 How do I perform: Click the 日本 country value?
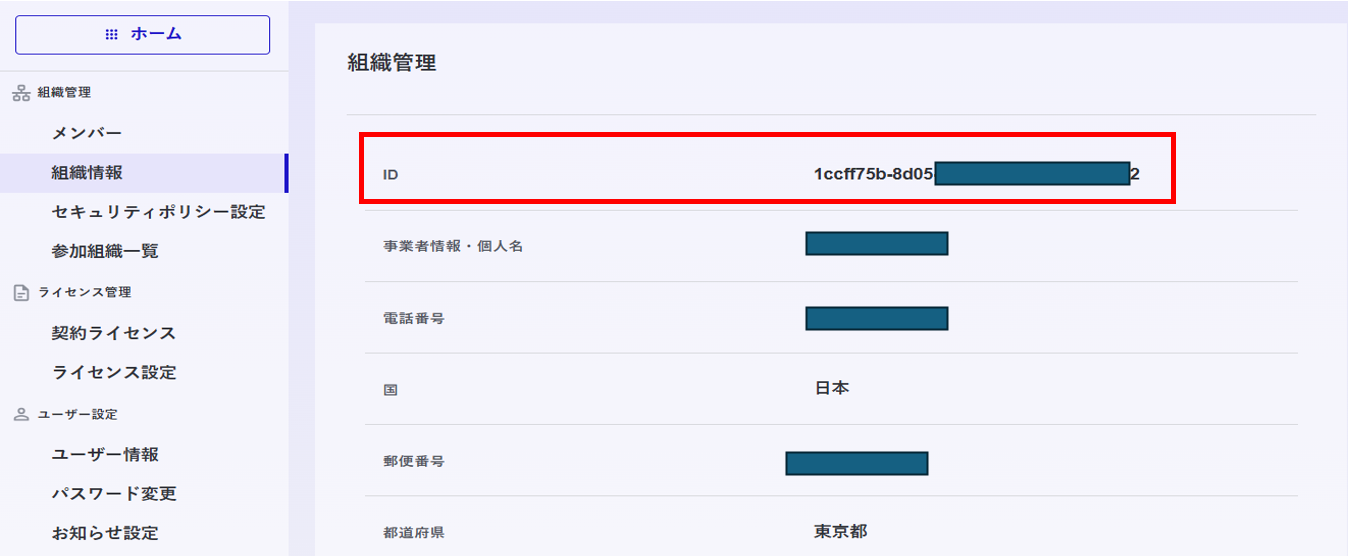[x=832, y=388]
